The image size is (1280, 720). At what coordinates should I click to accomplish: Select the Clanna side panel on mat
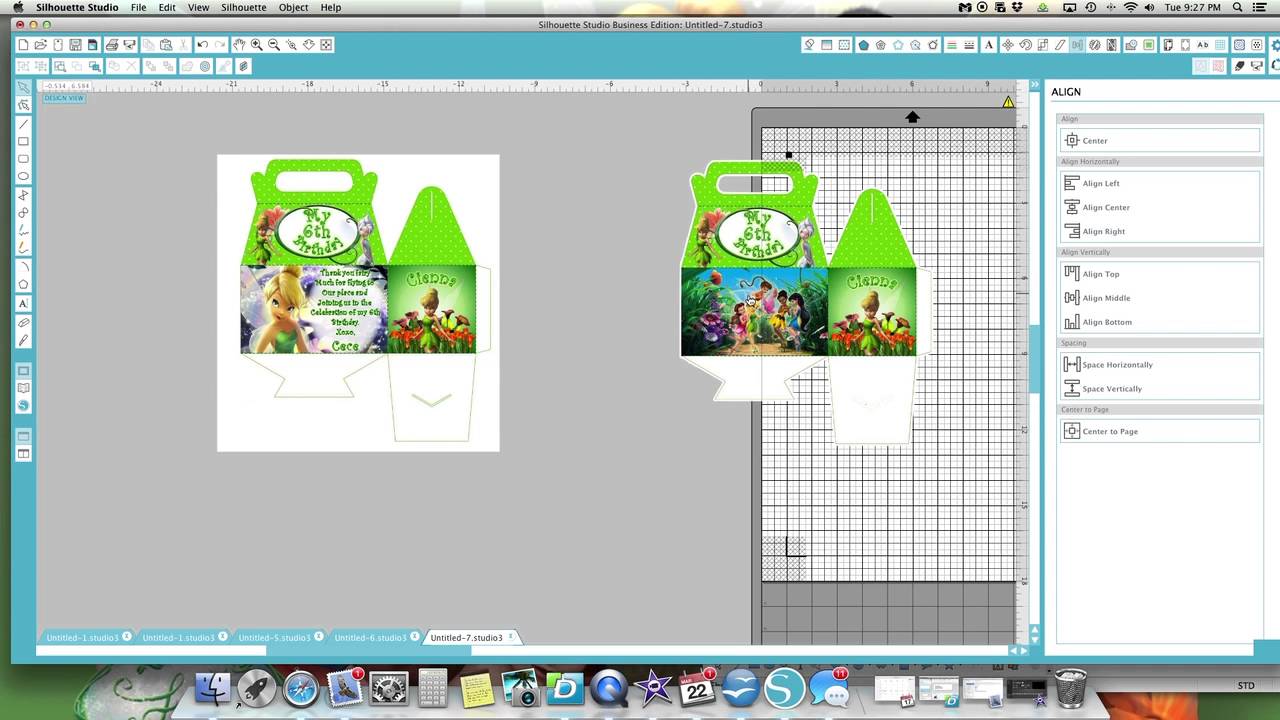(x=872, y=310)
